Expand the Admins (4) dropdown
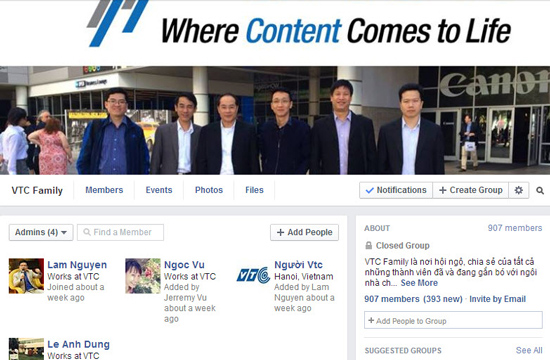Screen dimensions: 550x360 tap(41, 232)
